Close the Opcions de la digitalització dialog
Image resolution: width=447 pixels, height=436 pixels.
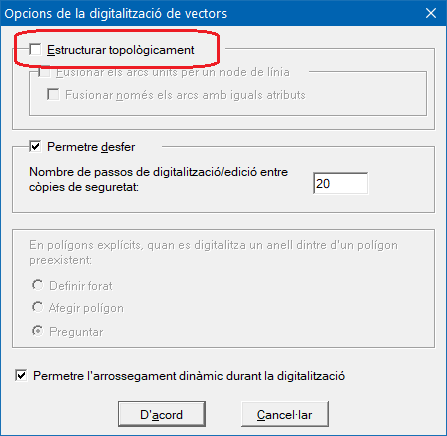(431, 13)
